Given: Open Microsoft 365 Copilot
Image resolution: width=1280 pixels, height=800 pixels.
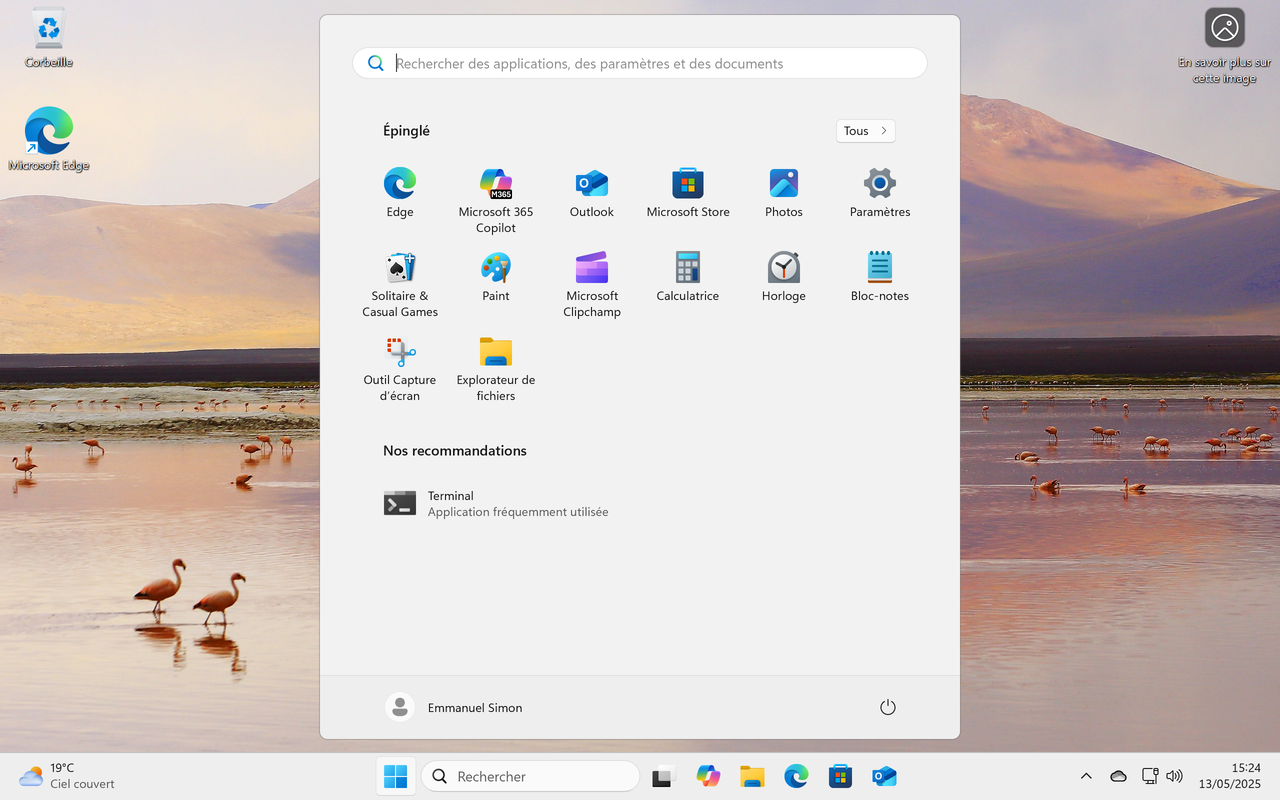Looking at the screenshot, I should click(495, 186).
